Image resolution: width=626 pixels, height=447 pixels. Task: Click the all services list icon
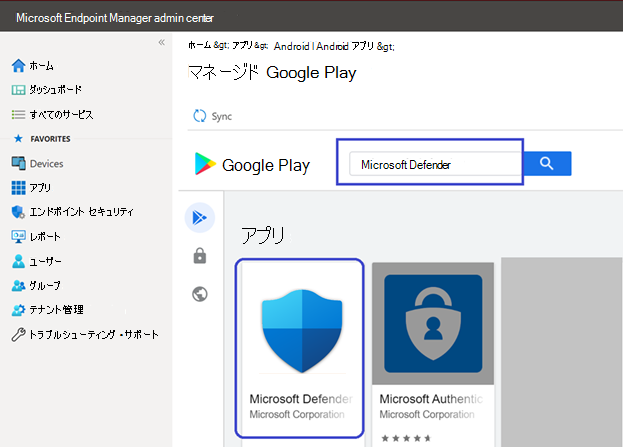[18, 115]
